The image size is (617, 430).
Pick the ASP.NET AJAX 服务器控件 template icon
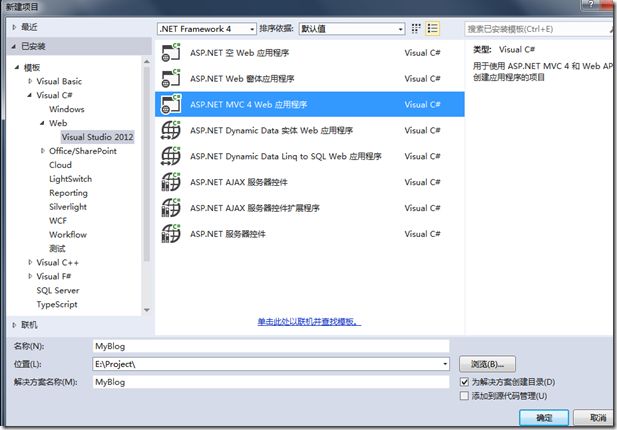pos(171,182)
